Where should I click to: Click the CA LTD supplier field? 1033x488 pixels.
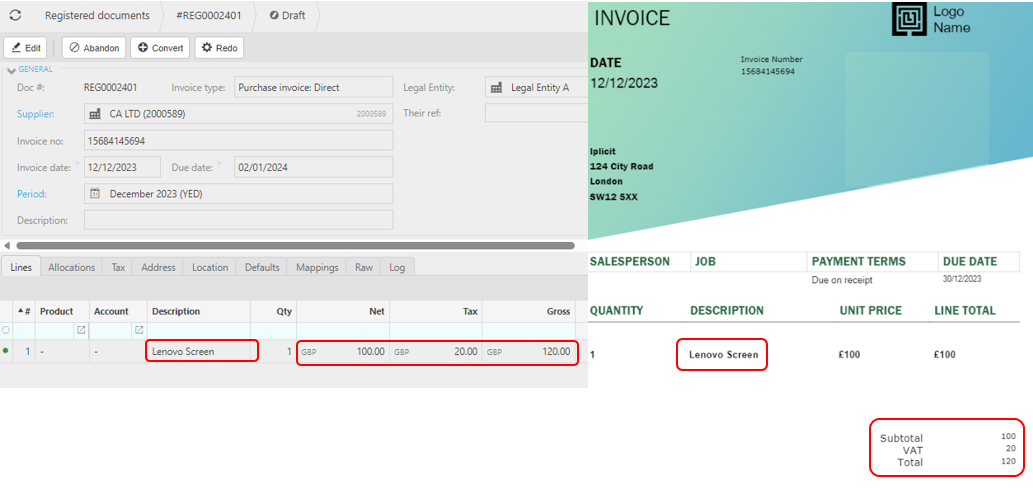[238, 114]
